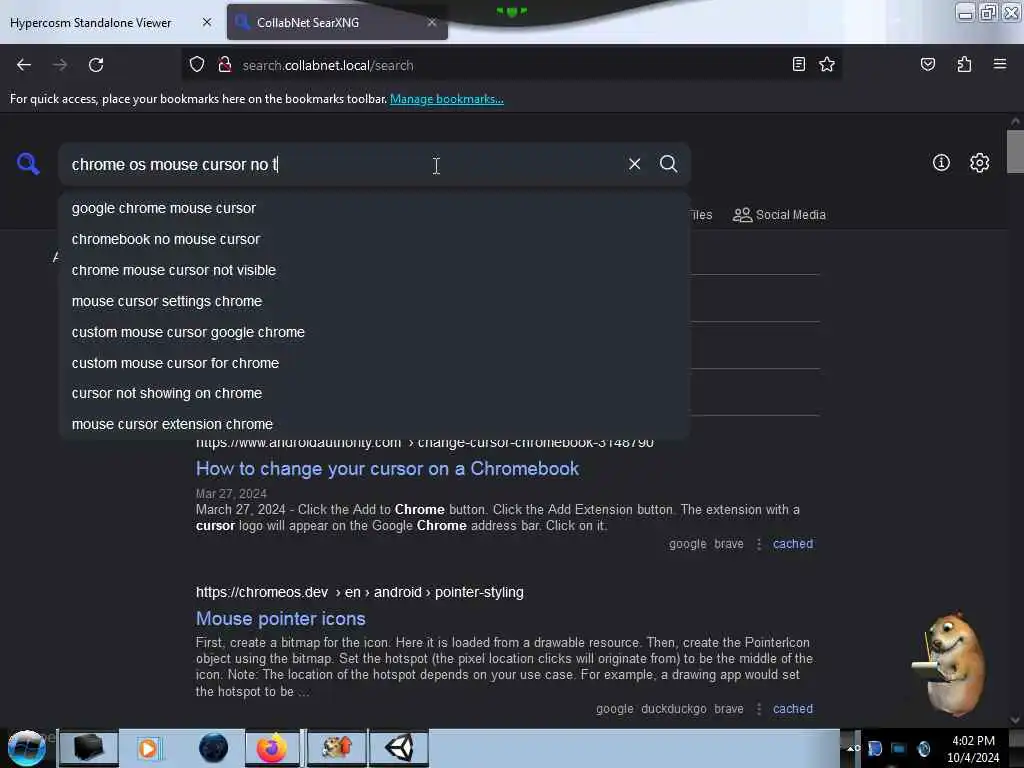Image resolution: width=1024 pixels, height=768 pixels.
Task: Open cached link for Mouse pointer icons
Action: pyautogui.click(x=793, y=709)
